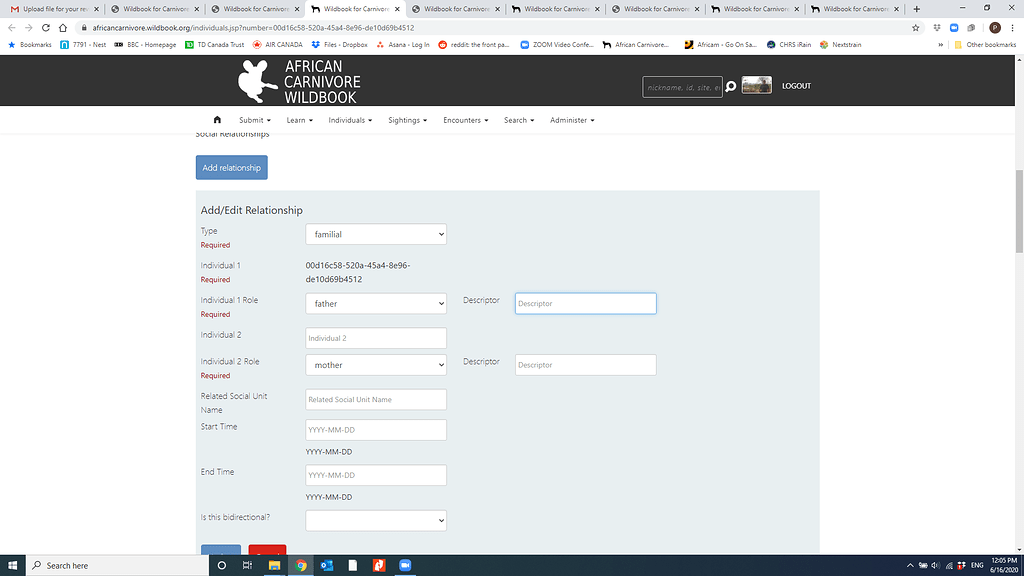The image size is (1024, 576).
Task: Click the African Carnivore Wildbook logo
Action: pos(299,82)
